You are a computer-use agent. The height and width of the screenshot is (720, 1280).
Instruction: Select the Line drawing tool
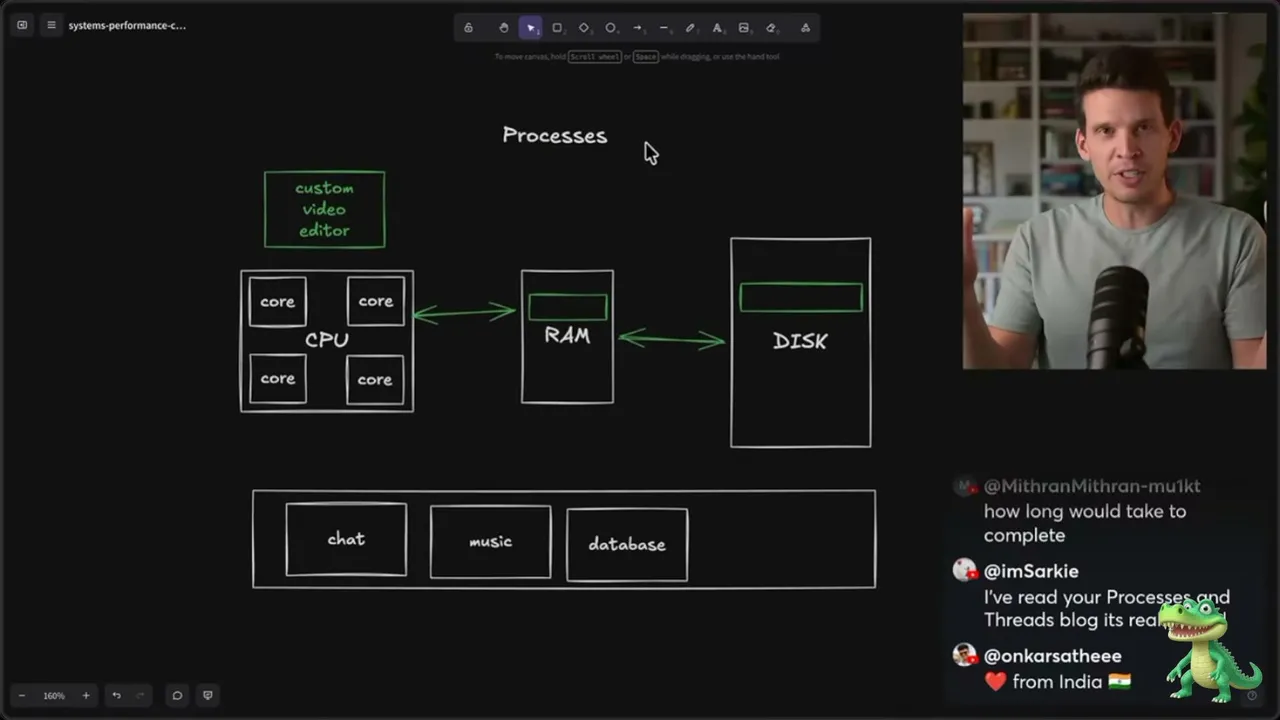coord(664,28)
